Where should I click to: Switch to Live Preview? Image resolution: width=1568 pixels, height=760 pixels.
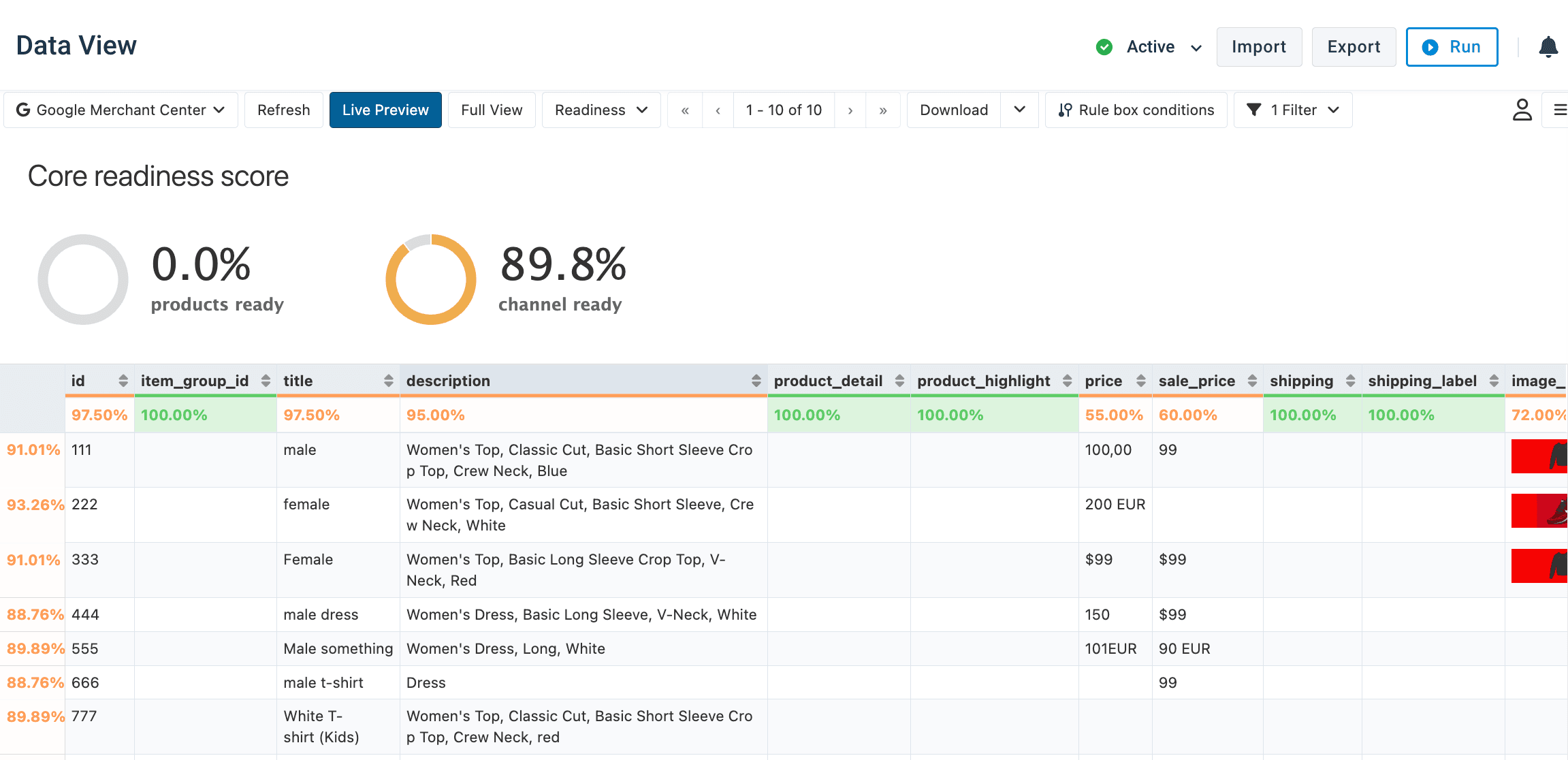pyautogui.click(x=385, y=110)
